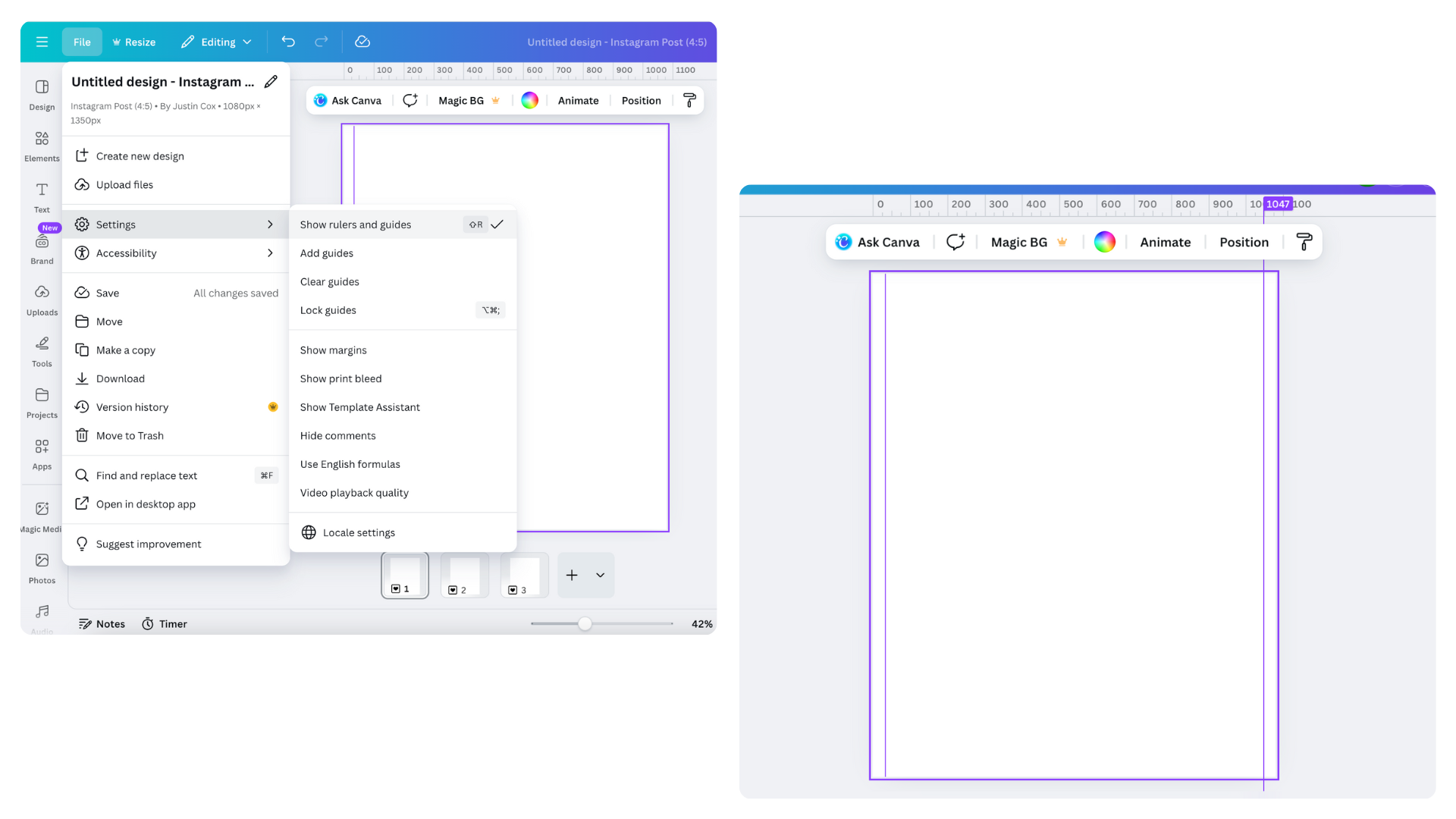Image resolution: width=1456 pixels, height=819 pixels.
Task: Click Clear guides
Action: pos(403,281)
